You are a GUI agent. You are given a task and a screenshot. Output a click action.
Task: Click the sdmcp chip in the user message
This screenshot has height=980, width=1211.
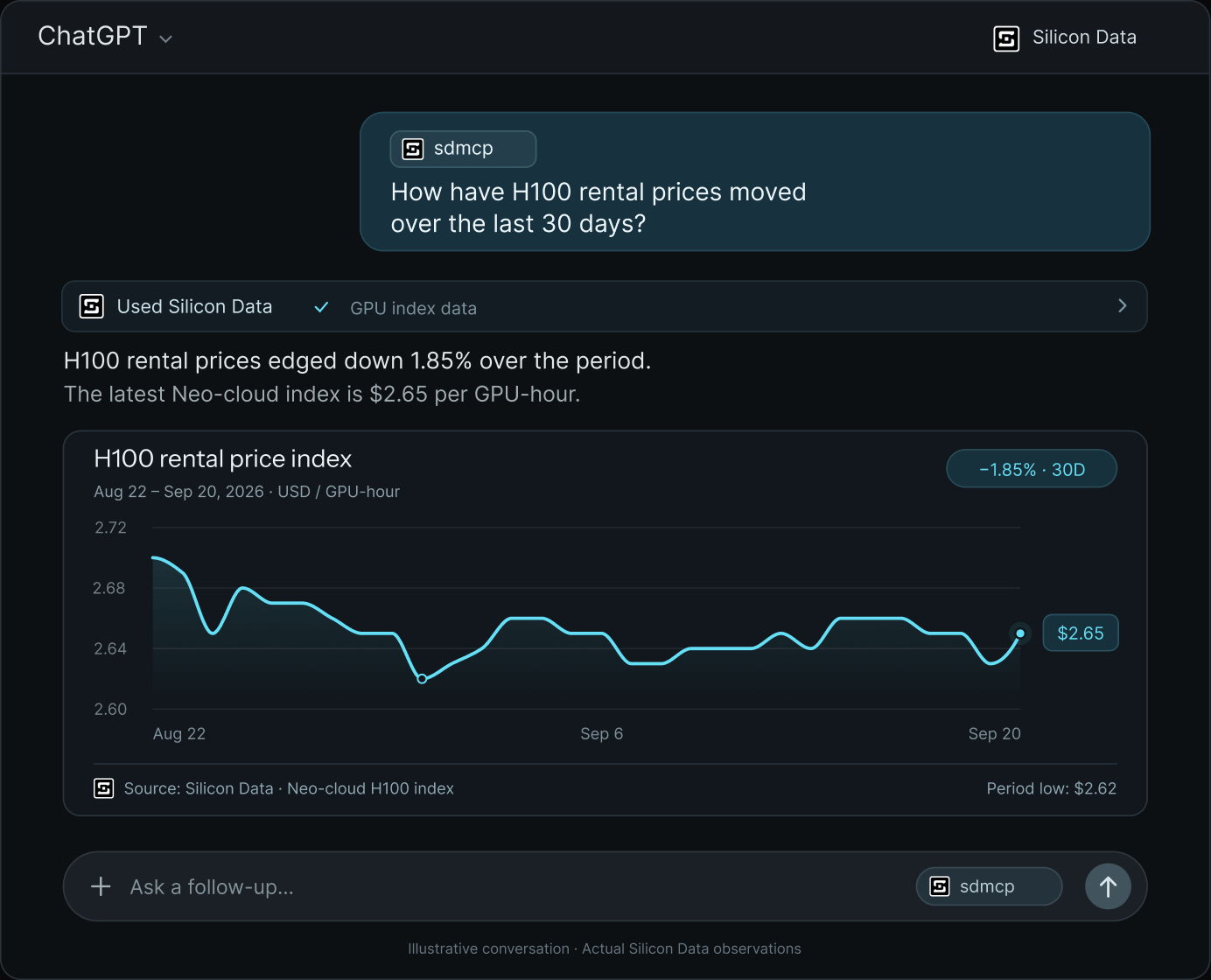(463, 149)
